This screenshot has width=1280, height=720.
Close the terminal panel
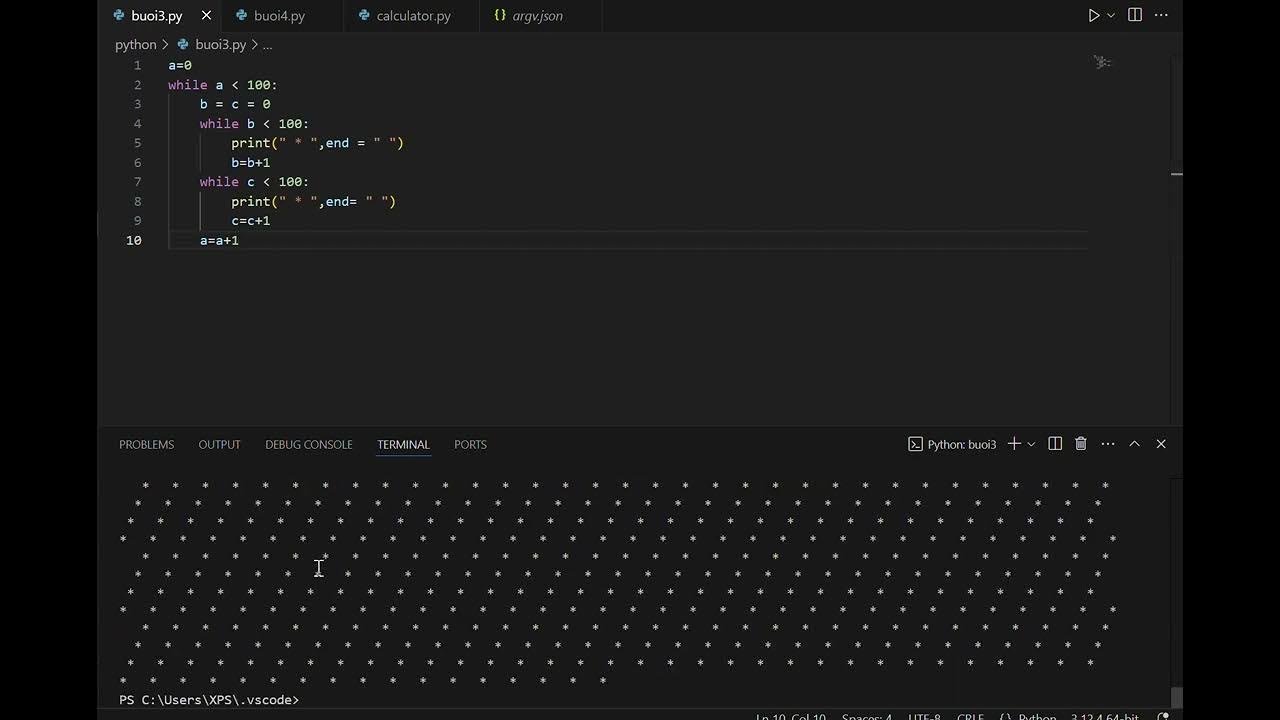pyautogui.click(x=1161, y=444)
